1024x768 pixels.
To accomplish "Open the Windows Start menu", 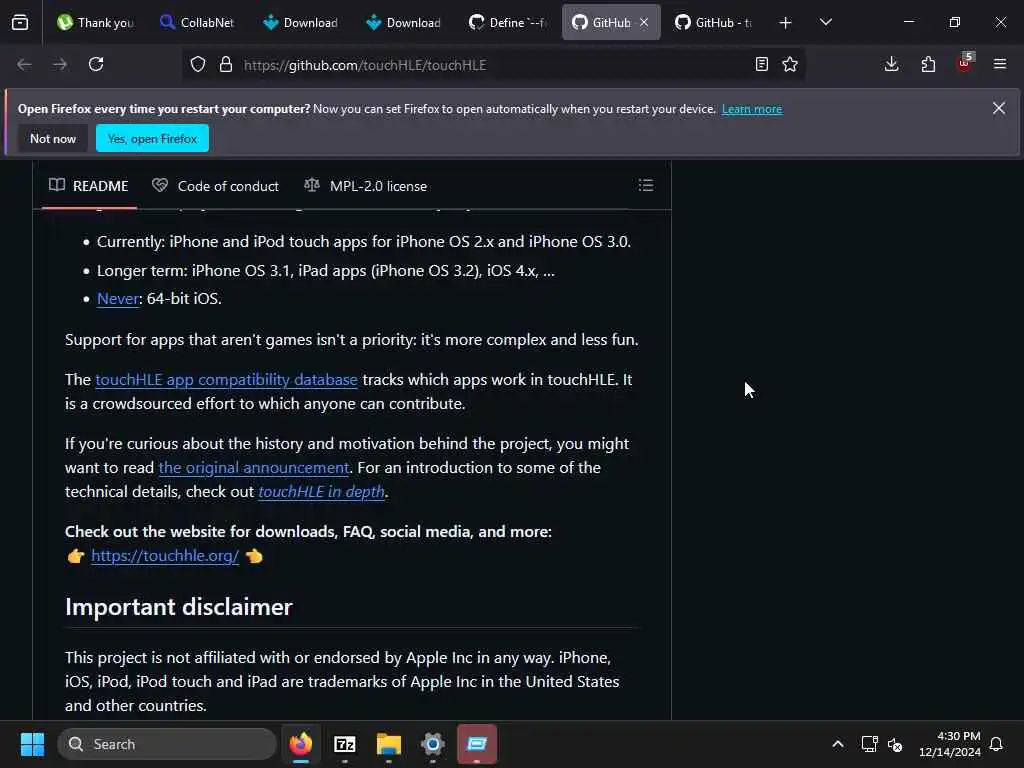I will click(32, 744).
